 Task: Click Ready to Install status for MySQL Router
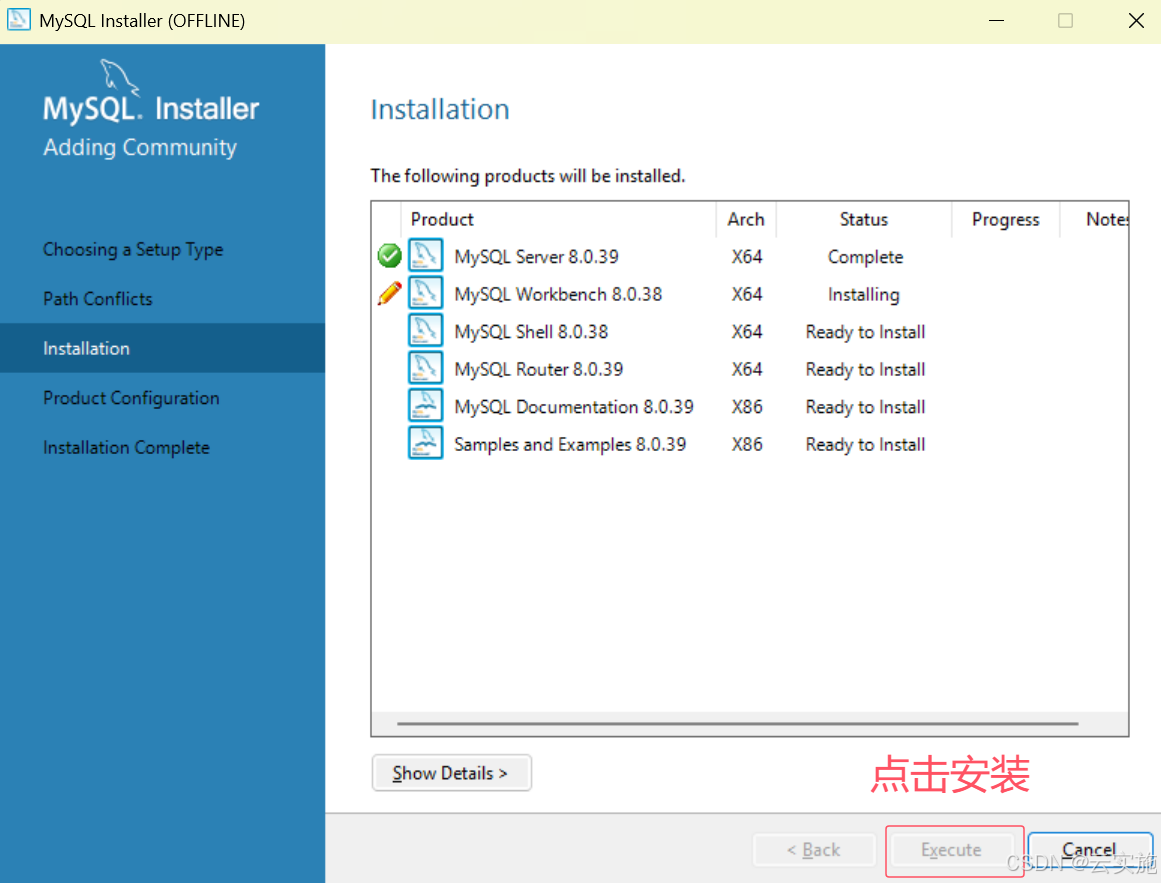pyautogui.click(x=865, y=369)
